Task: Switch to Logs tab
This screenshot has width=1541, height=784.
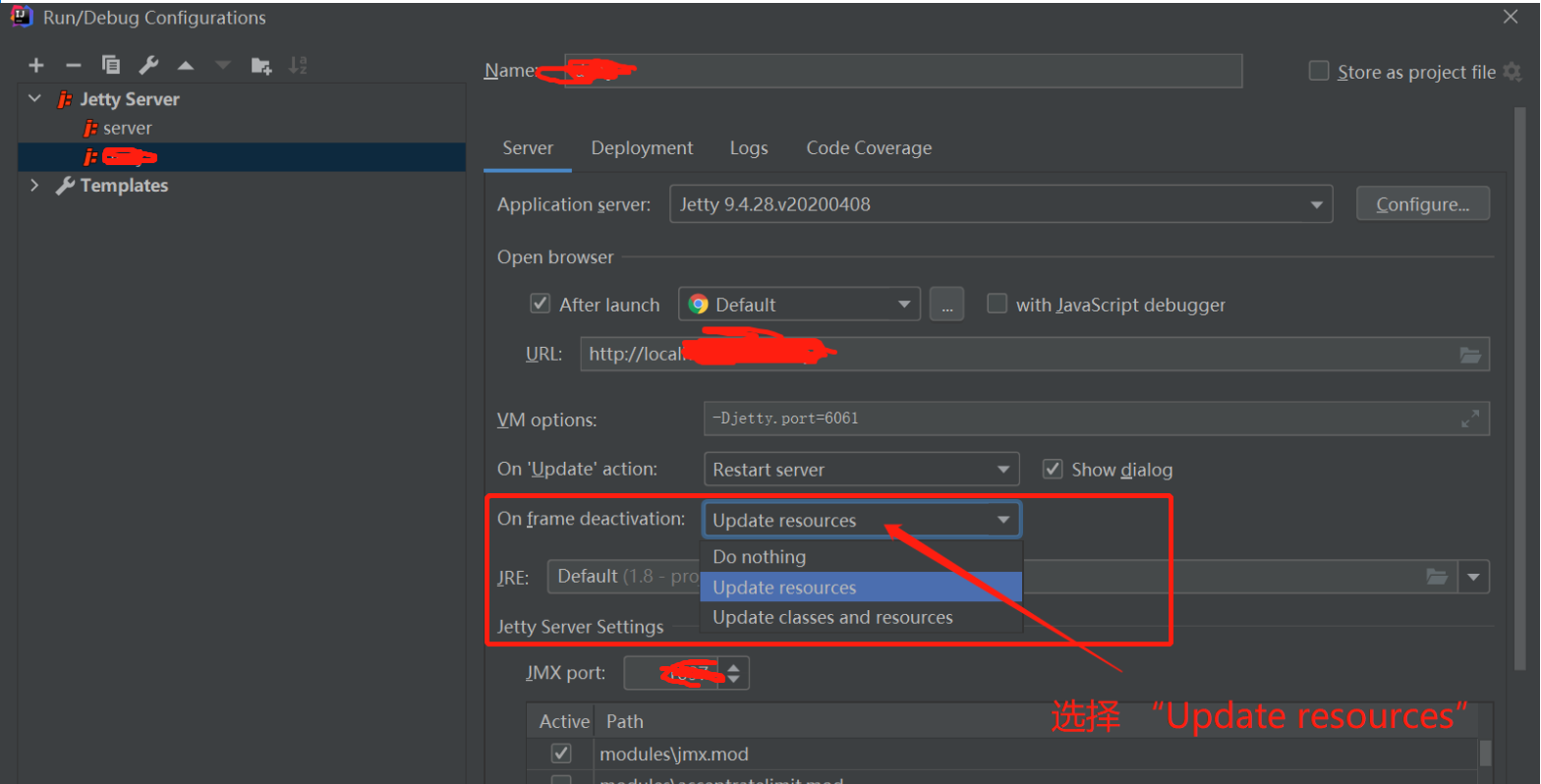Action: (749, 148)
